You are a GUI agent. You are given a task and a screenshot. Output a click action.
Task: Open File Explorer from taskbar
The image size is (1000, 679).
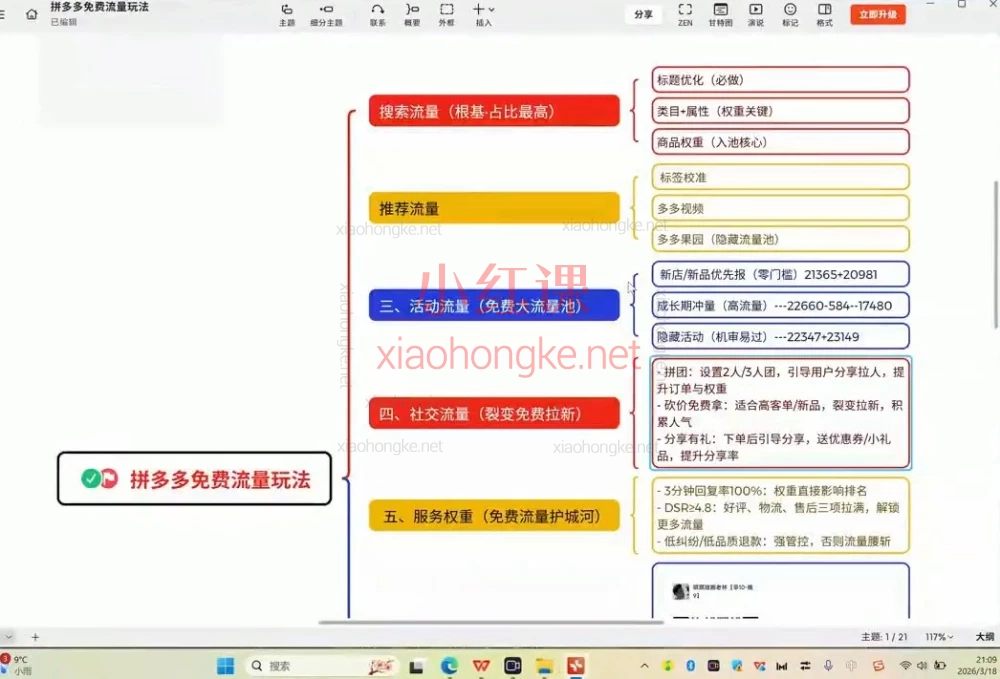pos(544,666)
